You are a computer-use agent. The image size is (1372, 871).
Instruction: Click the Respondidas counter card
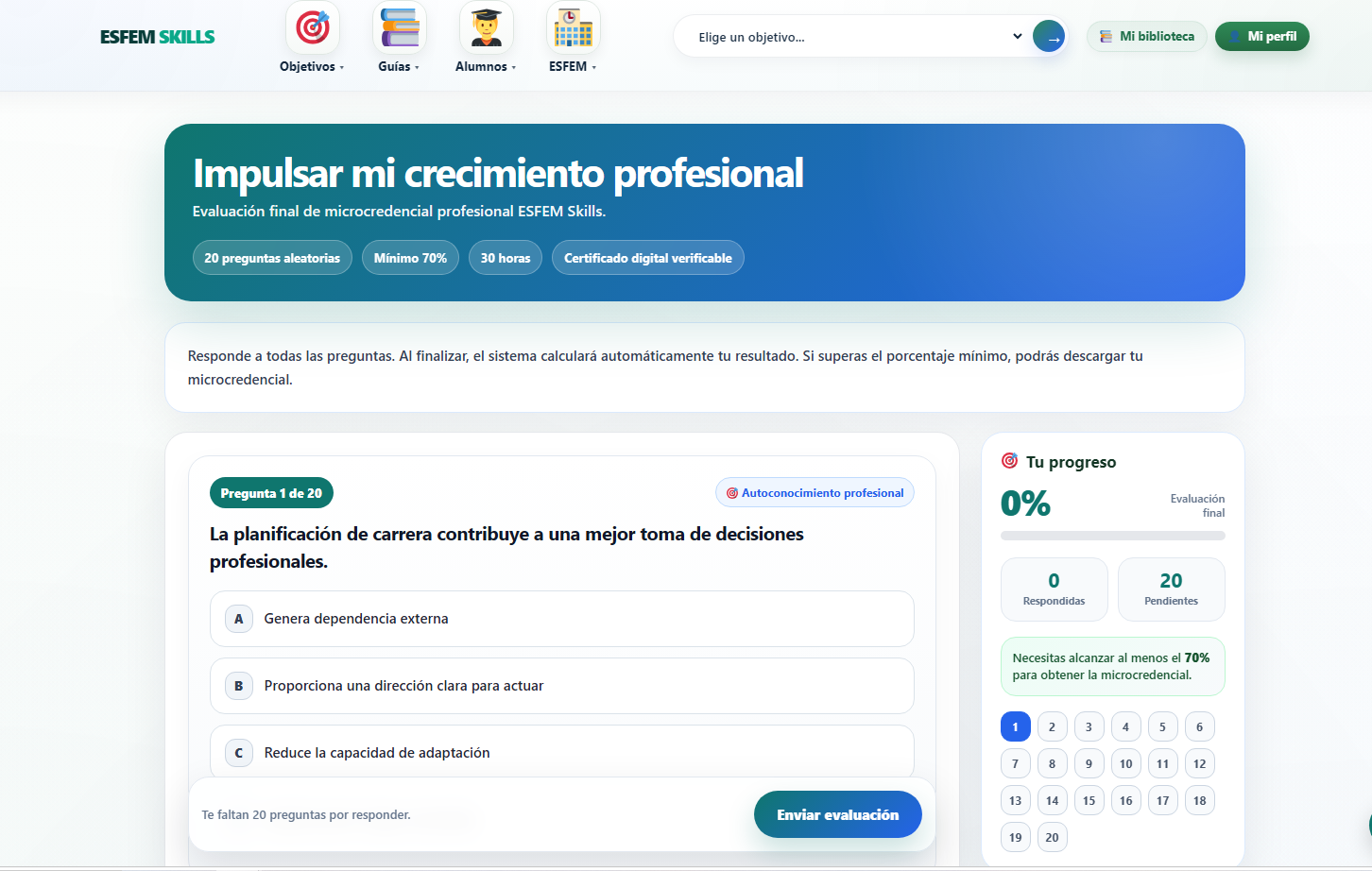coord(1055,589)
